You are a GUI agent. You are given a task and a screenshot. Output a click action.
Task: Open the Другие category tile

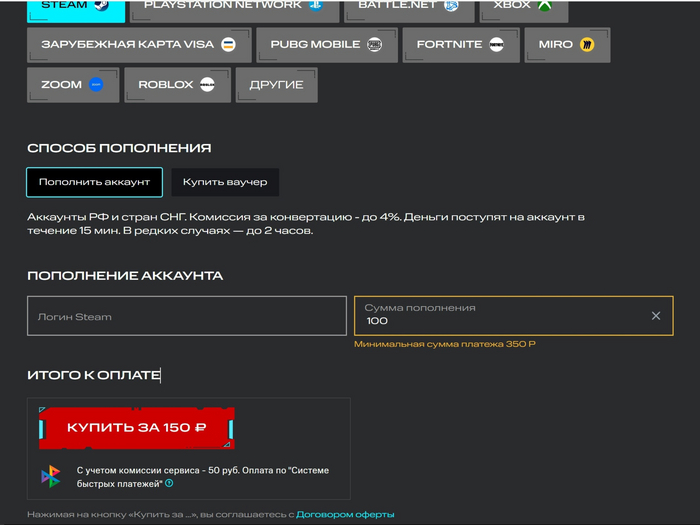click(276, 85)
